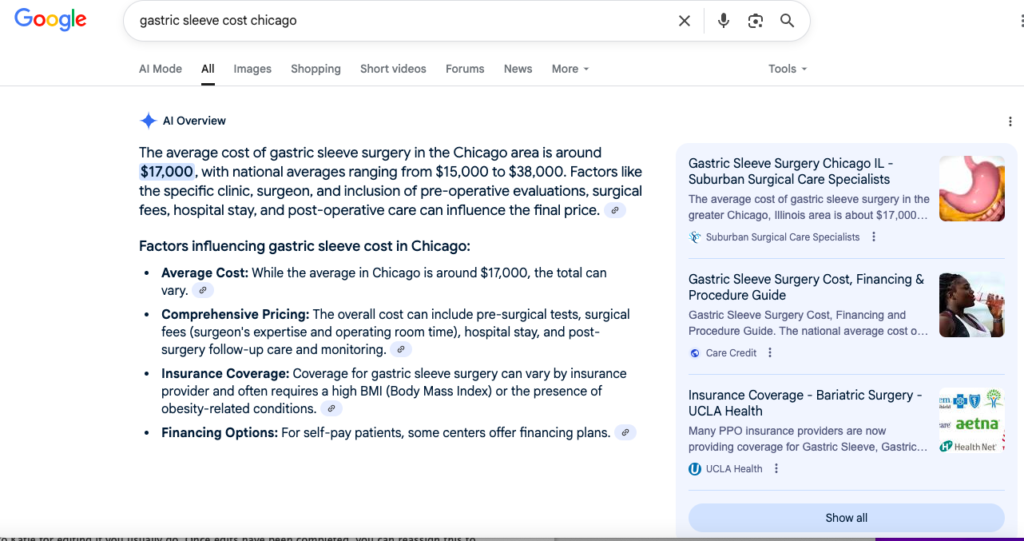Open source link chip after Financing Options bullet
Screen dimensions: 1024x541
pyautogui.click(x=625, y=433)
